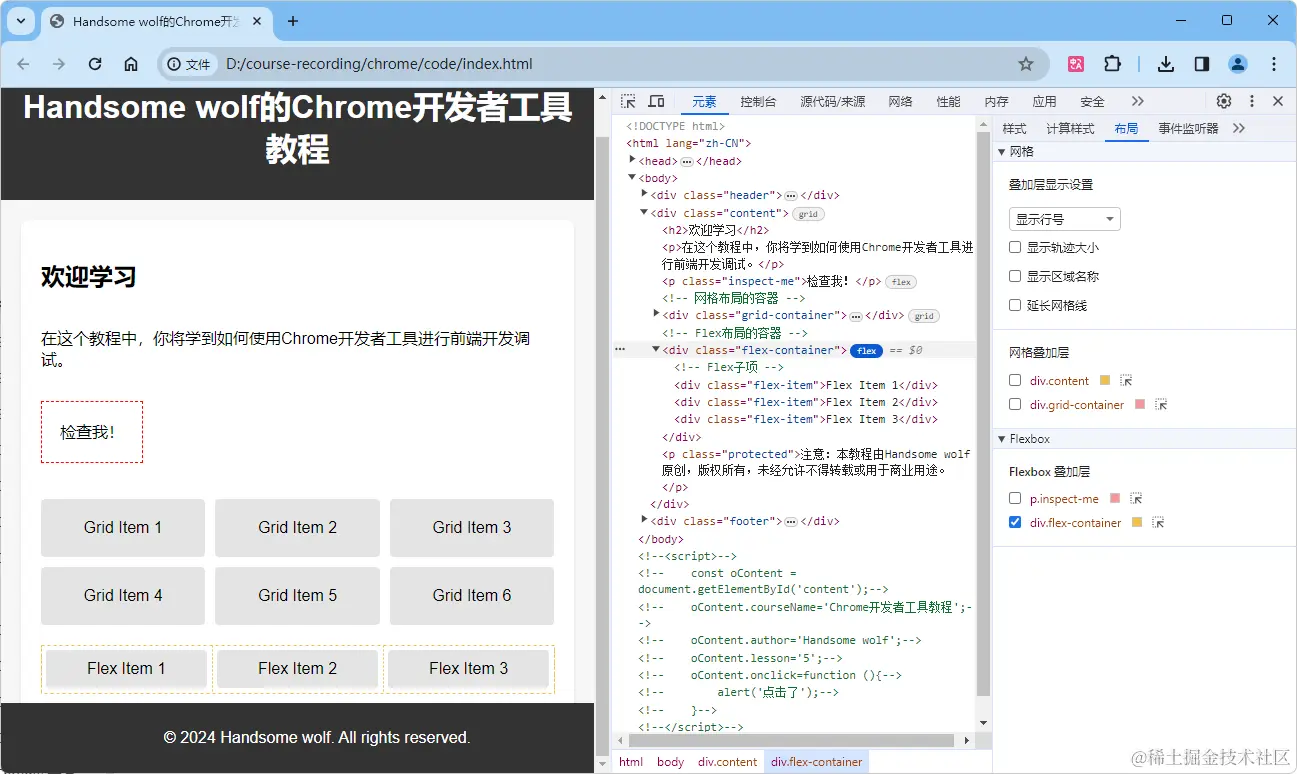Collapse the Flexbox section
The height and width of the screenshot is (774, 1297).
(x=1001, y=439)
